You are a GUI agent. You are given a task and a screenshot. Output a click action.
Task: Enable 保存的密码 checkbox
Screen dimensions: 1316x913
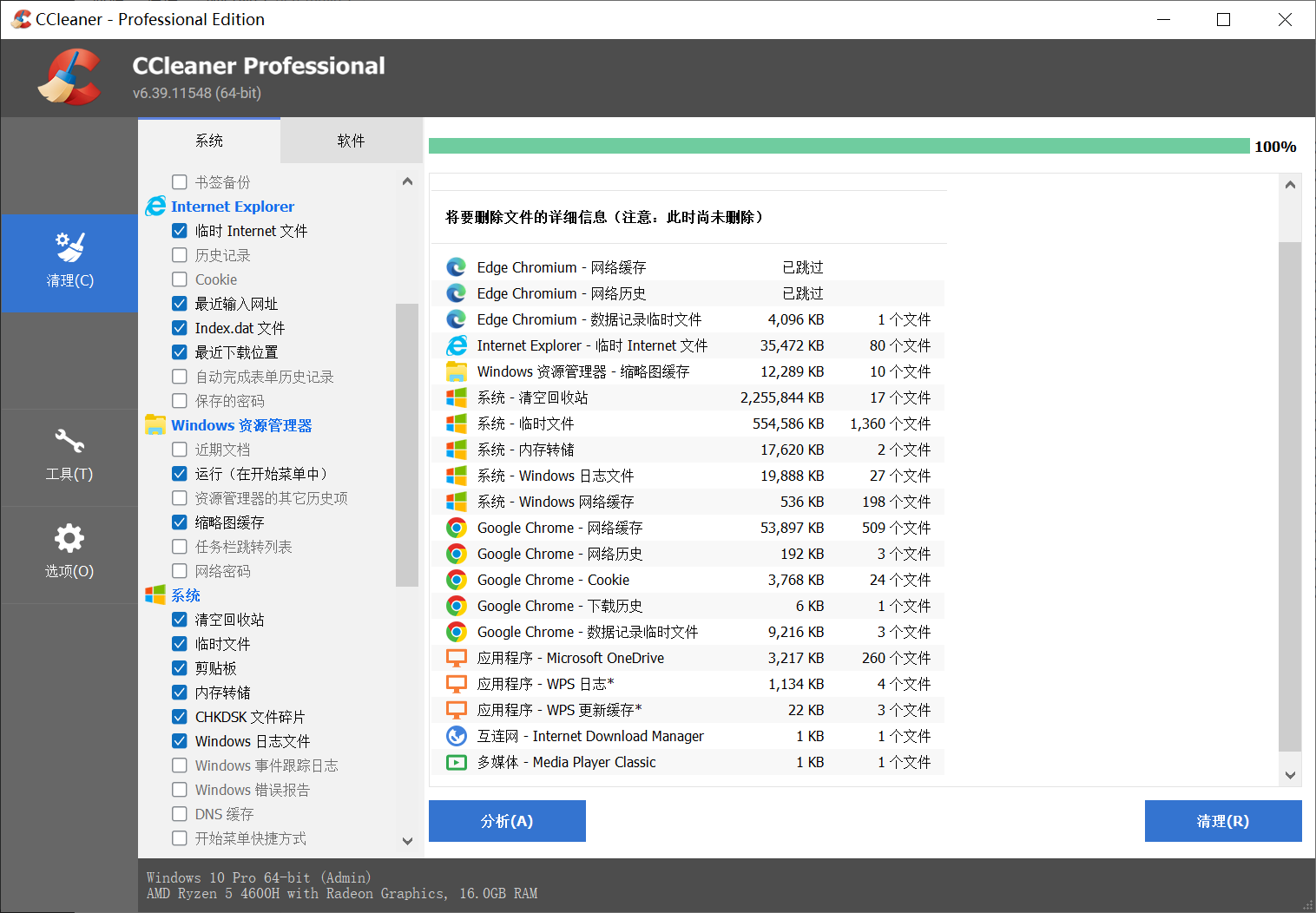180,401
